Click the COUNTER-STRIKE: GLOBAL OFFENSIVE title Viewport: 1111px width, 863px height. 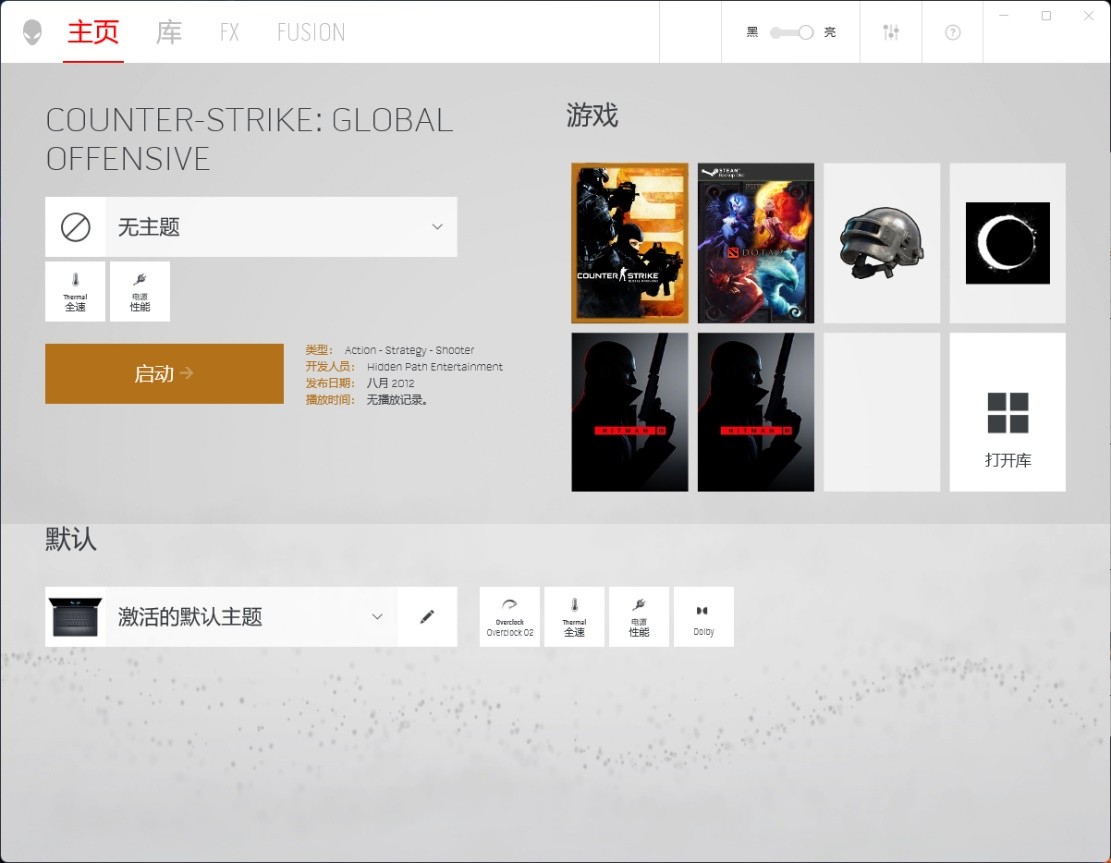point(249,140)
